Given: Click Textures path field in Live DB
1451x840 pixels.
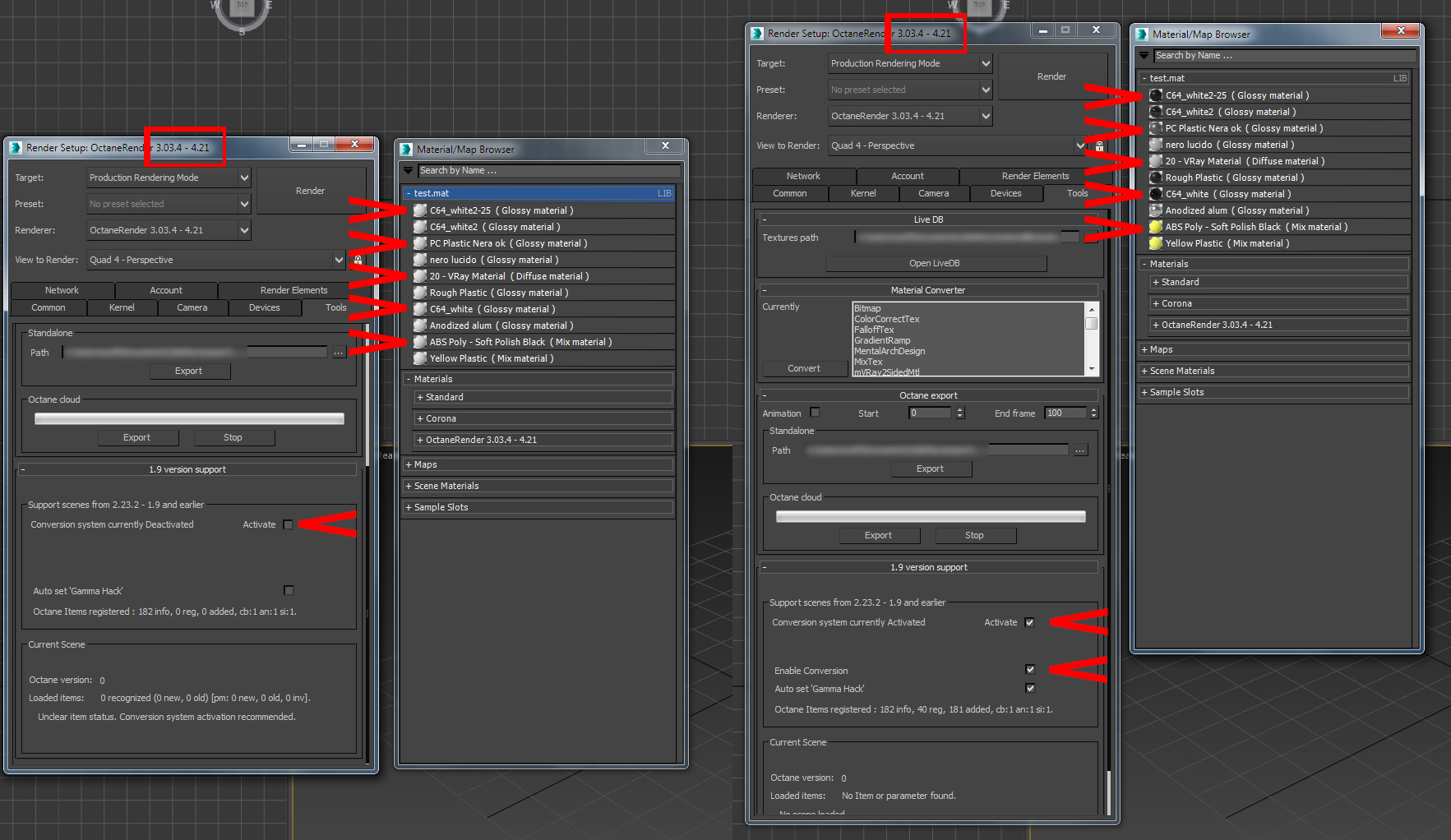Looking at the screenshot, I should point(967,237).
